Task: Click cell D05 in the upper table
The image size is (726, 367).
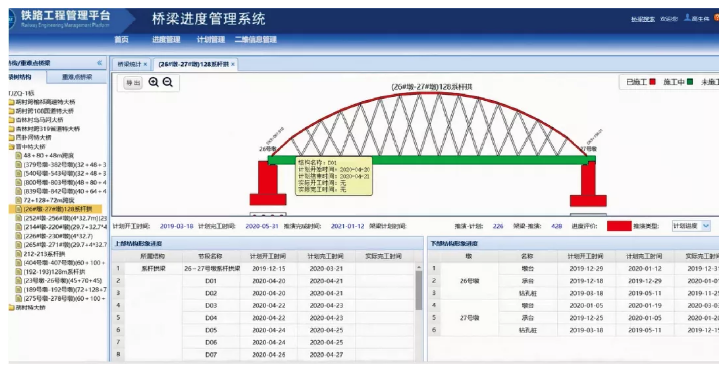Action: coord(211,330)
